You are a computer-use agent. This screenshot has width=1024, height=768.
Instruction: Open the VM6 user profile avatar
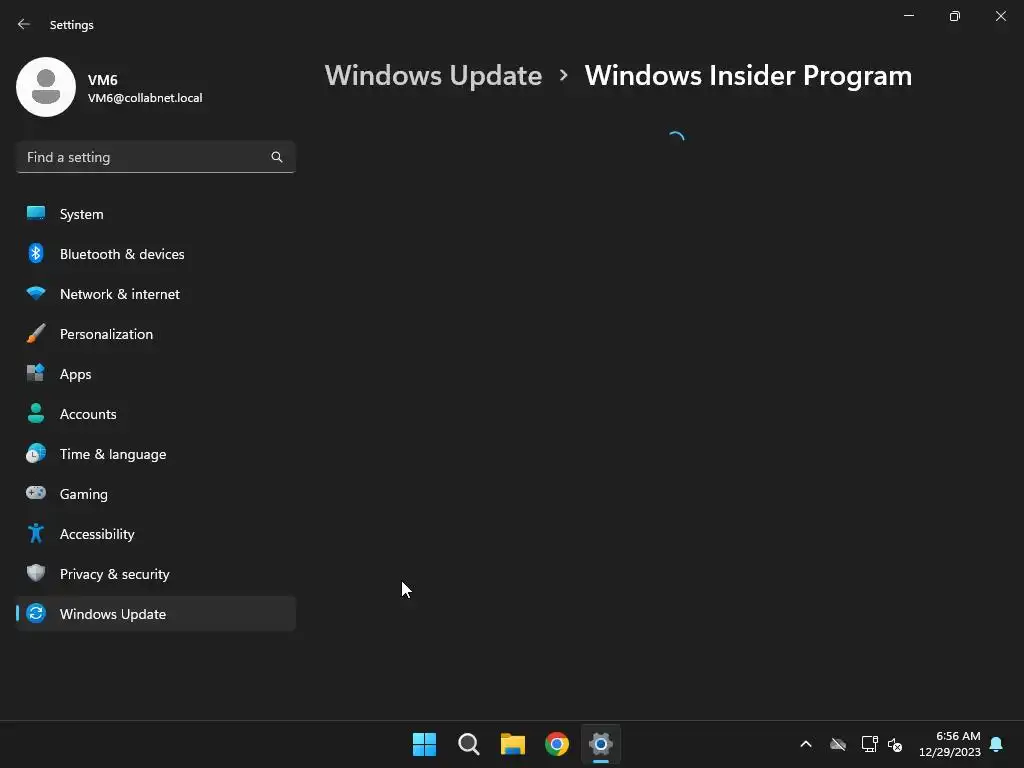click(x=46, y=87)
